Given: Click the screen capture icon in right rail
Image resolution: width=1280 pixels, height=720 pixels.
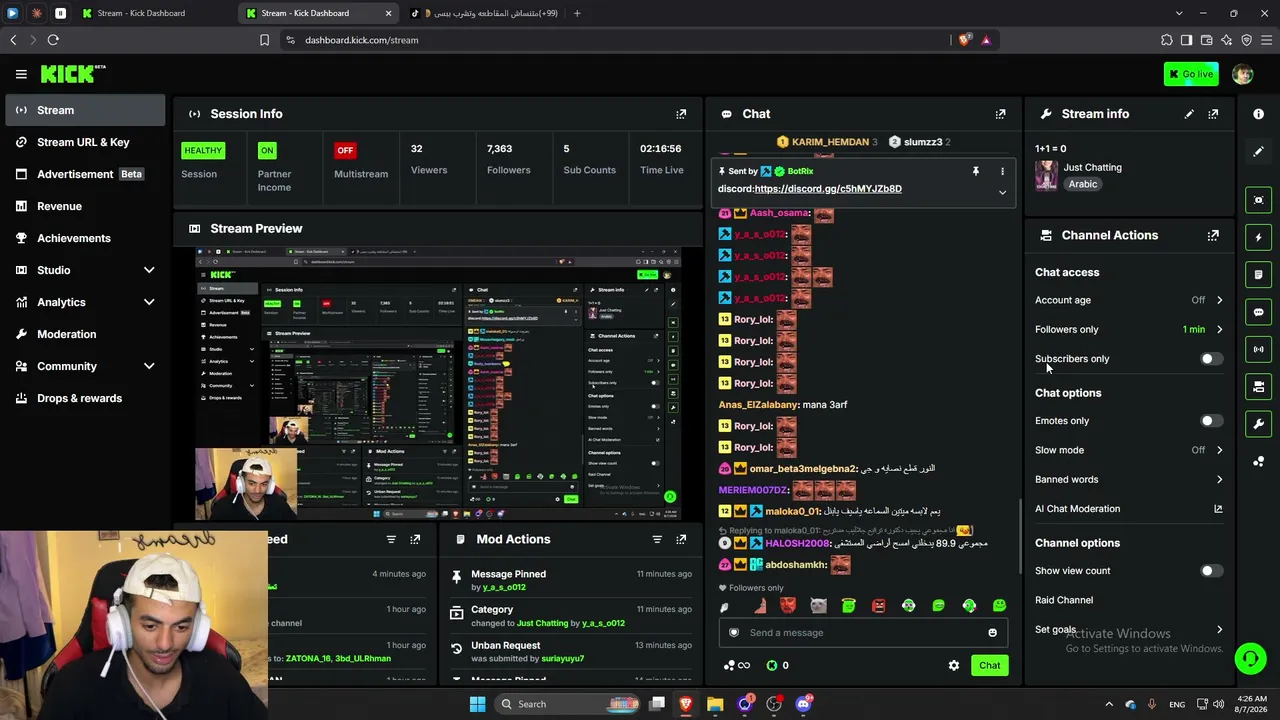Looking at the screenshot, I should click(x=1259, y=200).
